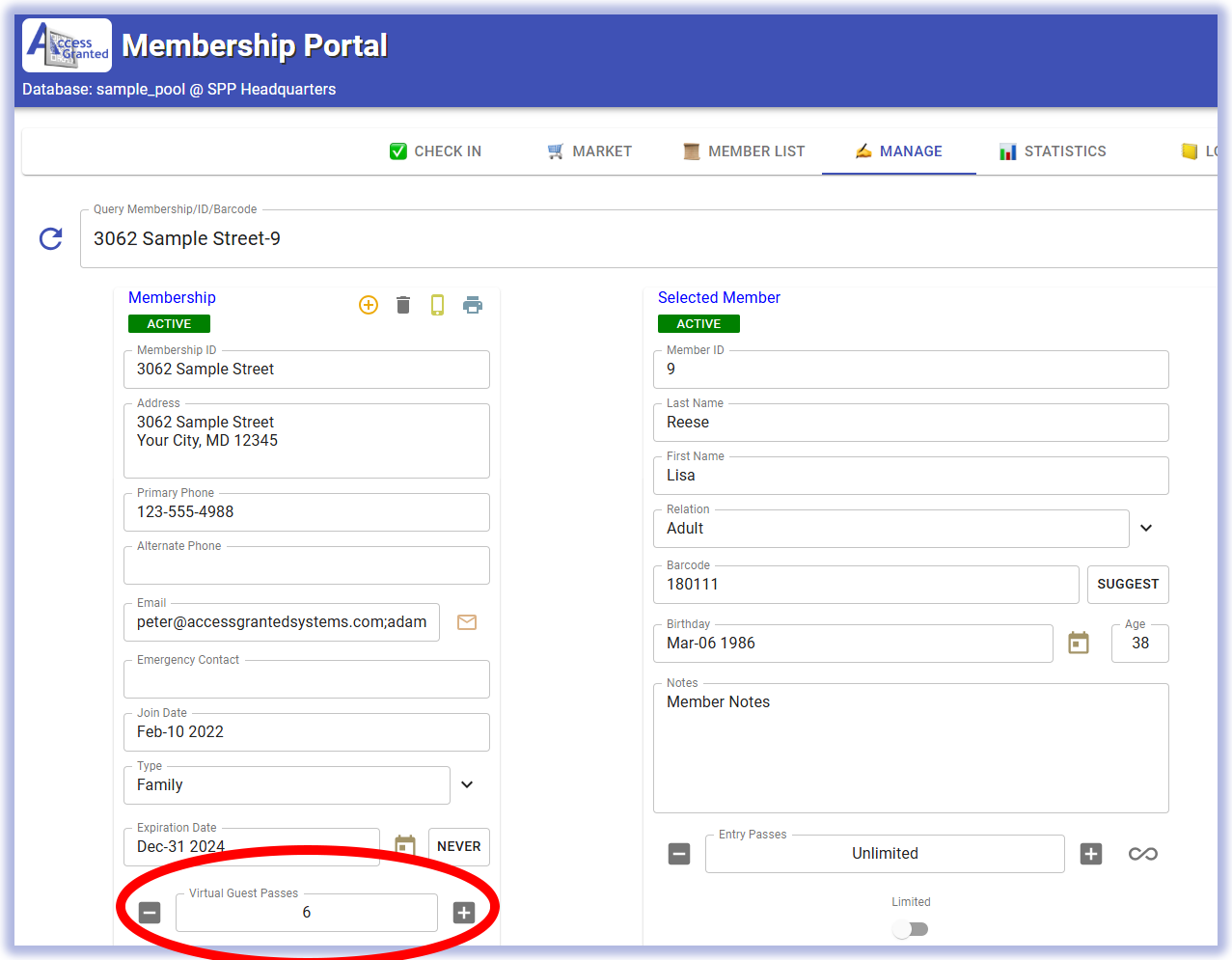Click the Membership section heading
The image size is (1232, 960).
click(172, 297)
